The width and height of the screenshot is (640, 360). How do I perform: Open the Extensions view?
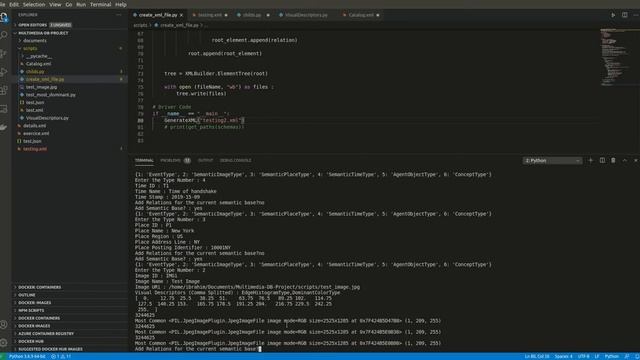(x=4, y=90)
